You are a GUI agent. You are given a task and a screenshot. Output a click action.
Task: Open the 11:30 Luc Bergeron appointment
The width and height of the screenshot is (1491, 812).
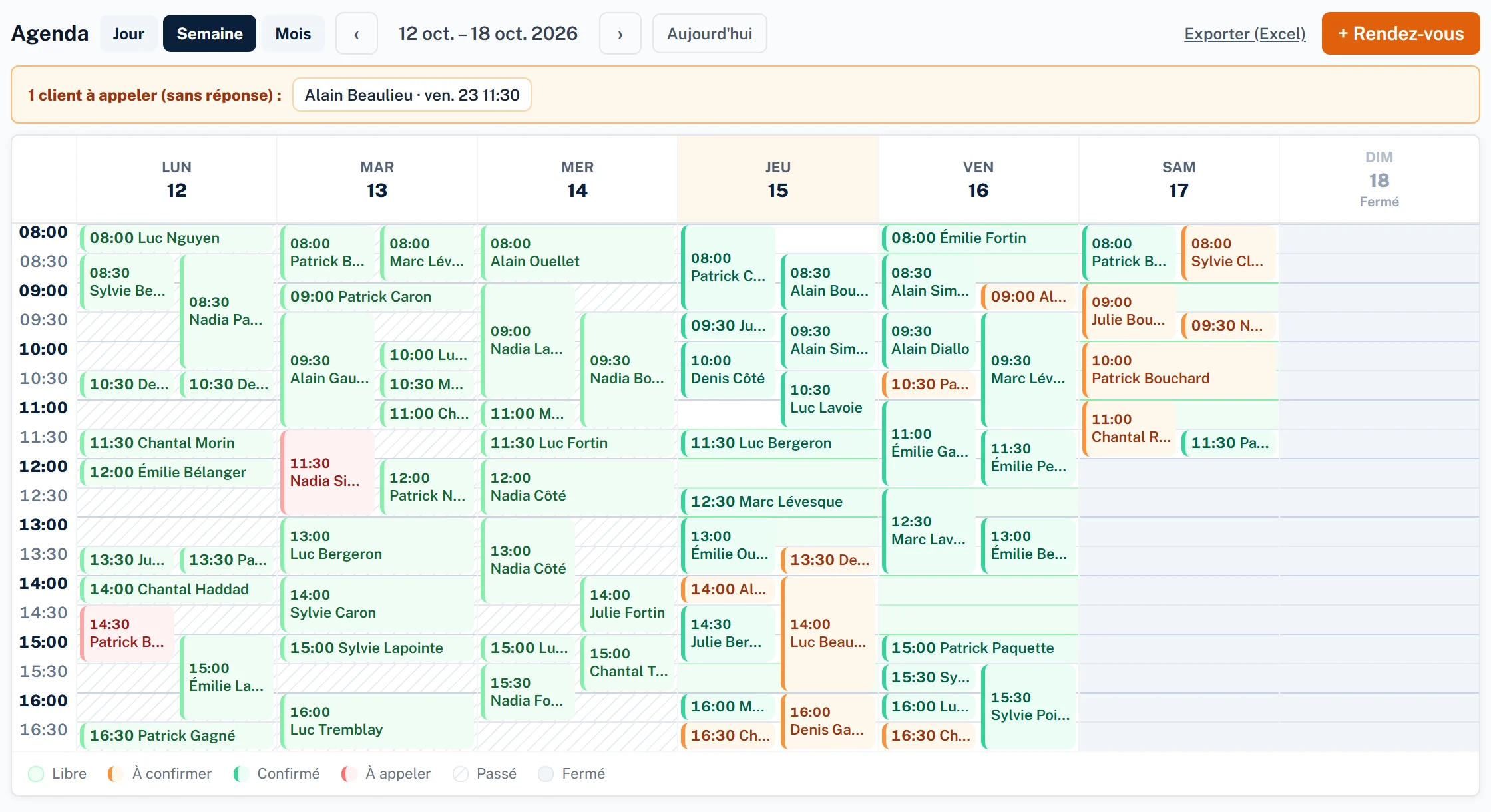tap(778, 443)
